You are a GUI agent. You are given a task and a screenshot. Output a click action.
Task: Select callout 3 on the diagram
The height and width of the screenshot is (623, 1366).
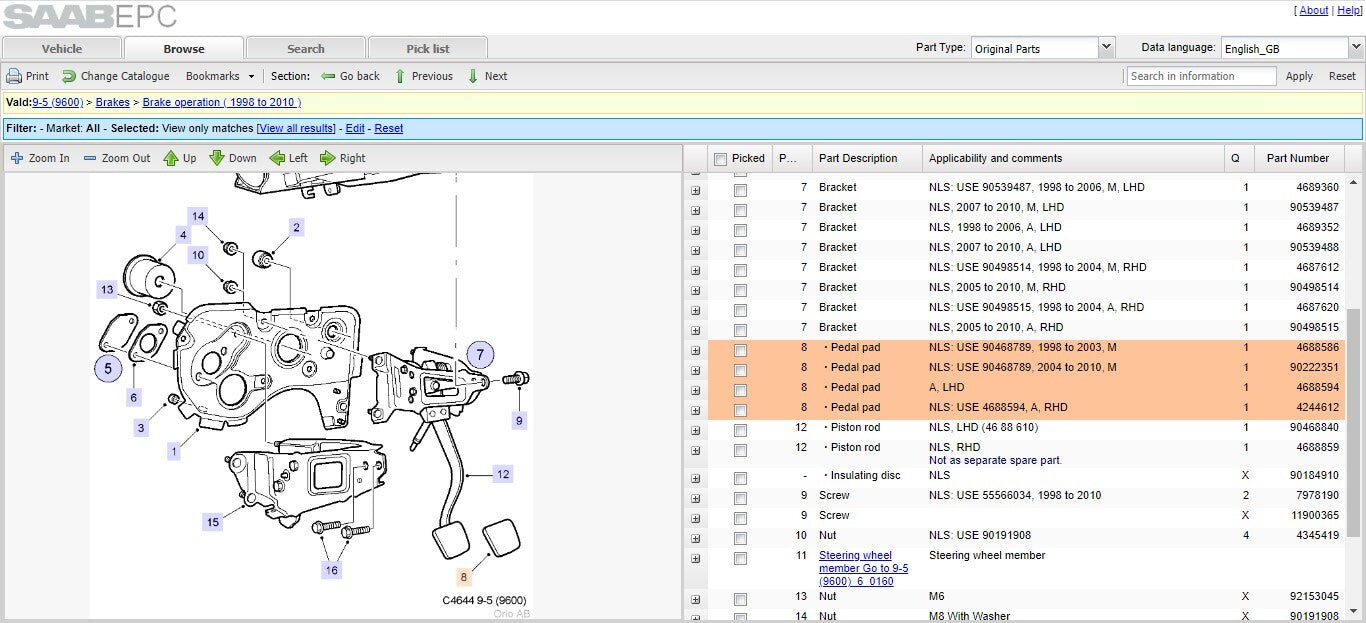[x=141, y=428]
